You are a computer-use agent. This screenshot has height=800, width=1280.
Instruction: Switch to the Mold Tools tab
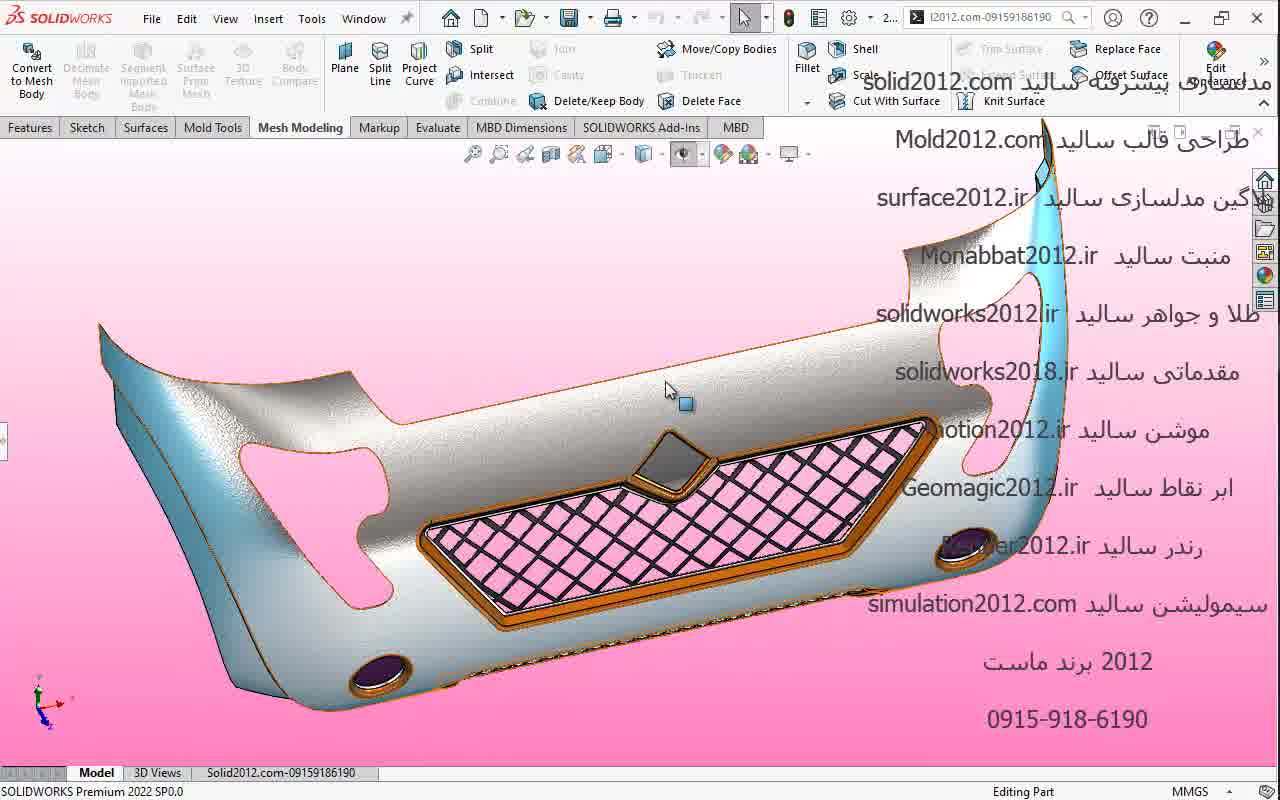point(213,127)
